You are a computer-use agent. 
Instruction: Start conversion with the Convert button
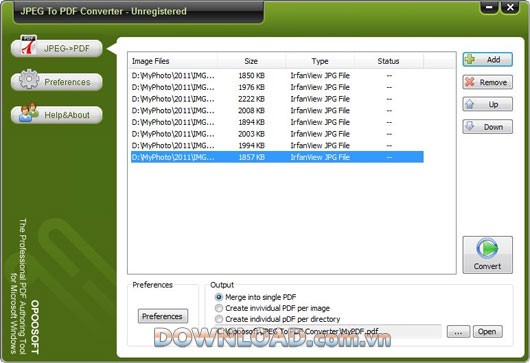click(x=487, y=255)
